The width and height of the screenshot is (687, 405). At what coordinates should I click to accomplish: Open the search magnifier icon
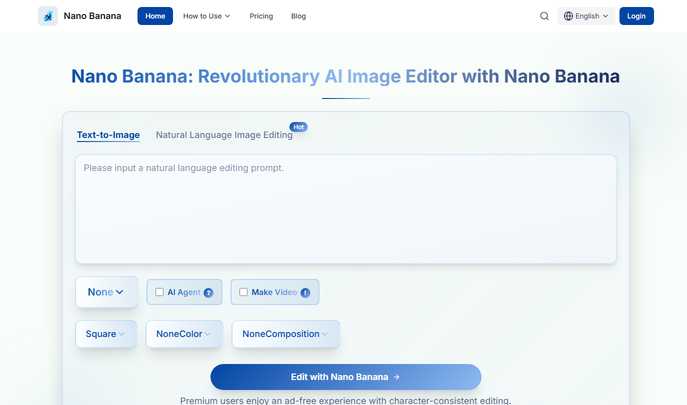click(544, 16)
